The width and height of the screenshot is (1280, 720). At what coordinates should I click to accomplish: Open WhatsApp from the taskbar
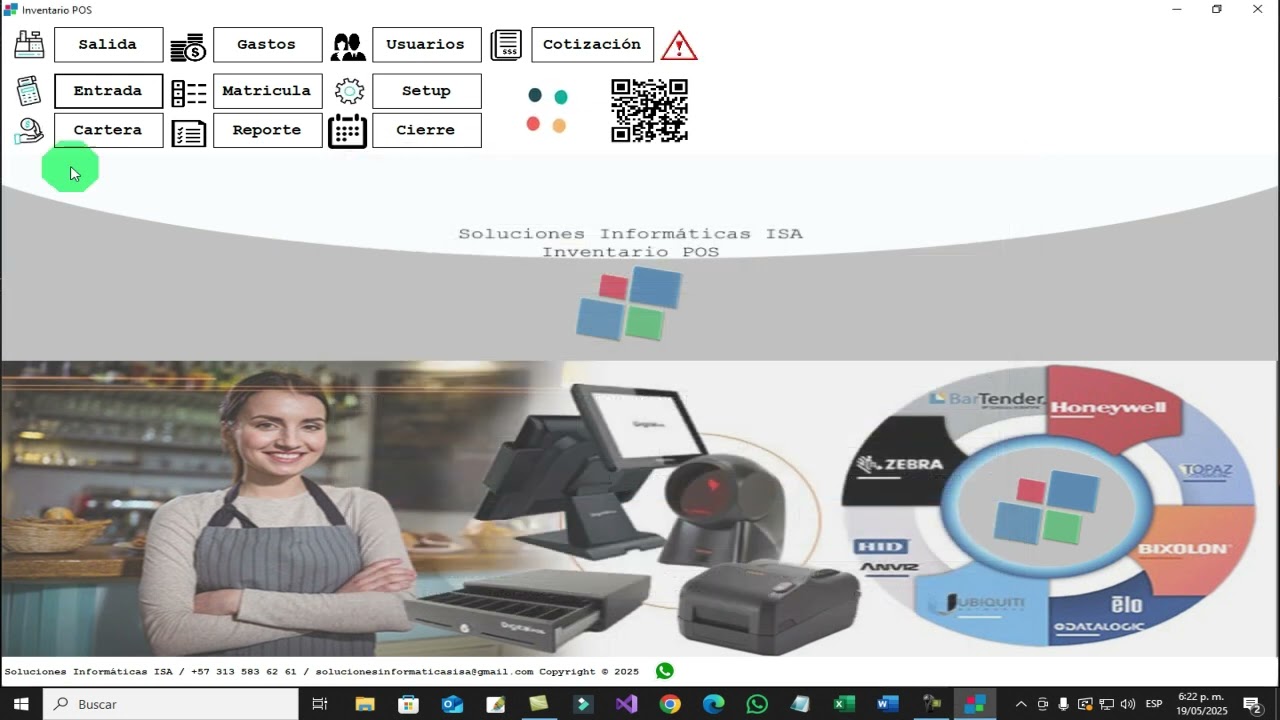click(757, 704)
